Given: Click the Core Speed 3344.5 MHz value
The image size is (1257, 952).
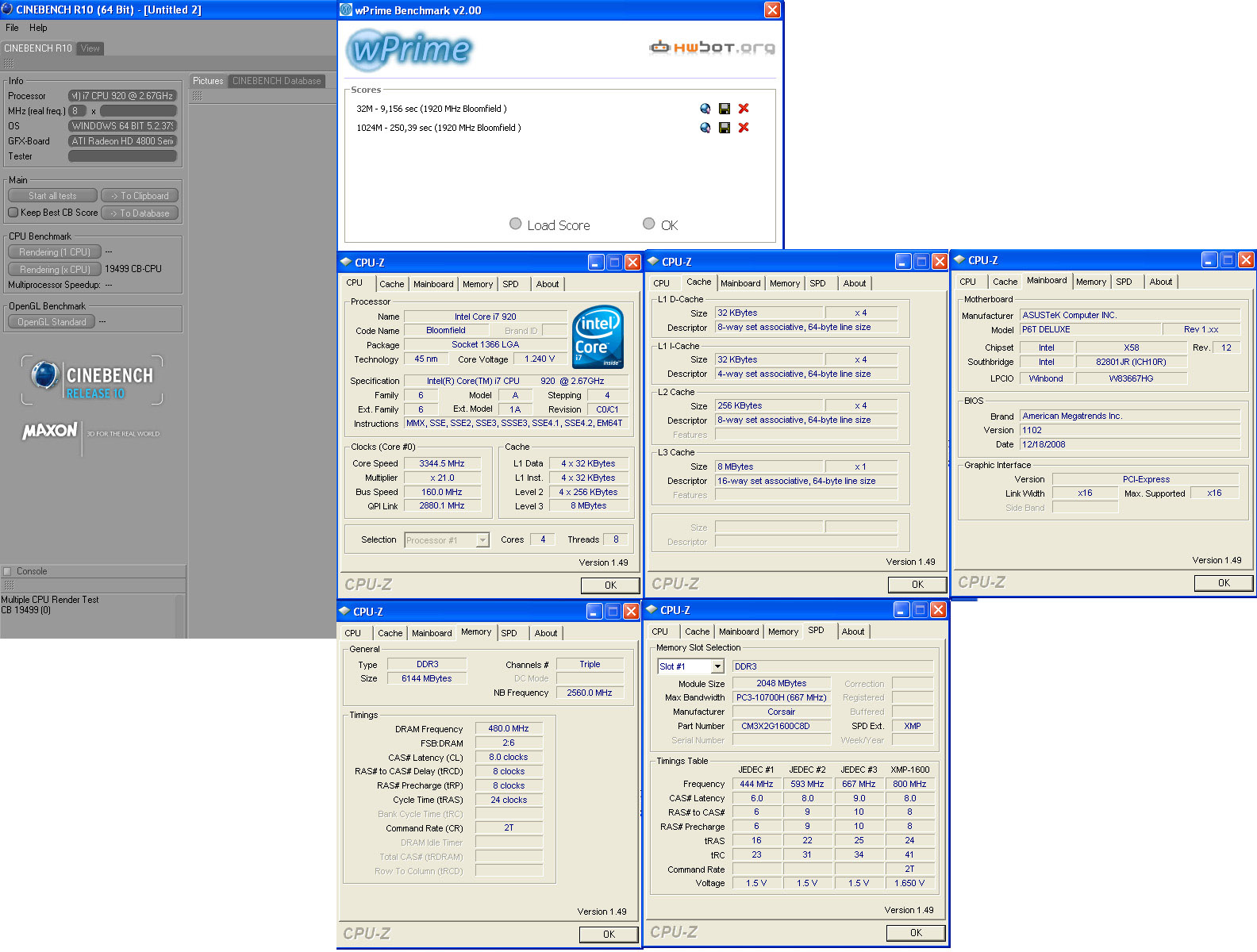Looking at the screenshot, I should pyautogui.click(x=442, y=463).
